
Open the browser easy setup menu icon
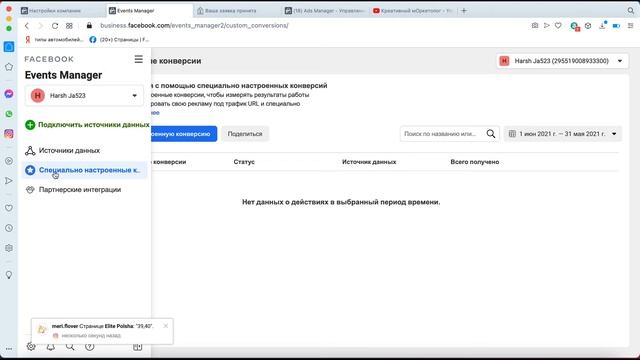click(x=630, y=26)
